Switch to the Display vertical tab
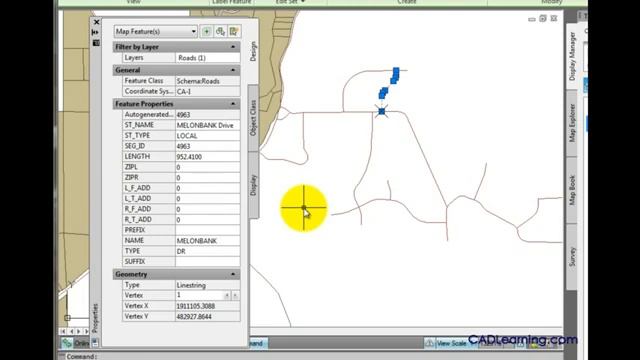This screenshot has height=360, width=640. click(x=253, y=185)
